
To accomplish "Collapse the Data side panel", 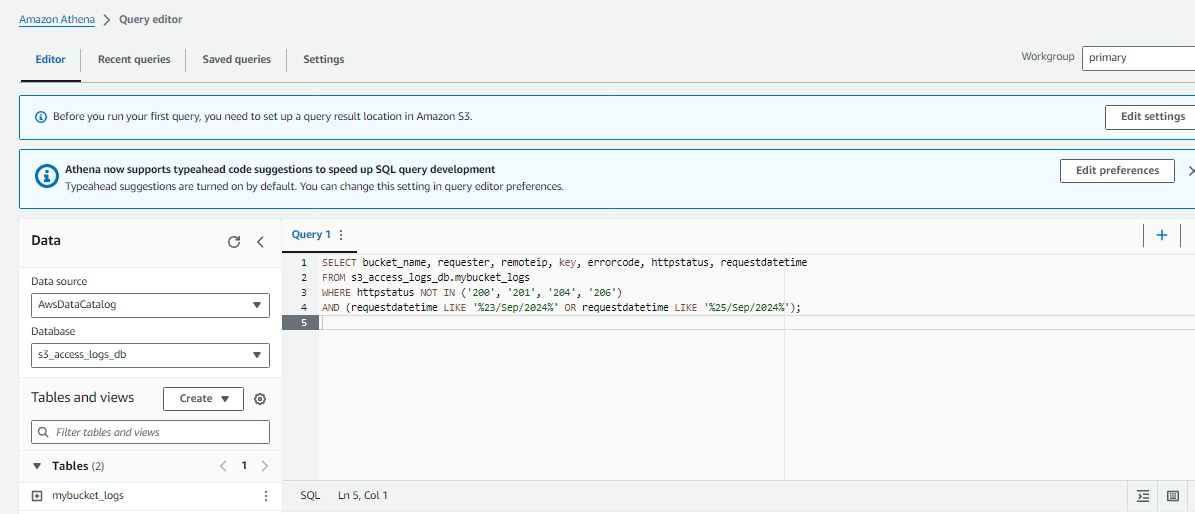I will (x=260, y=242).
